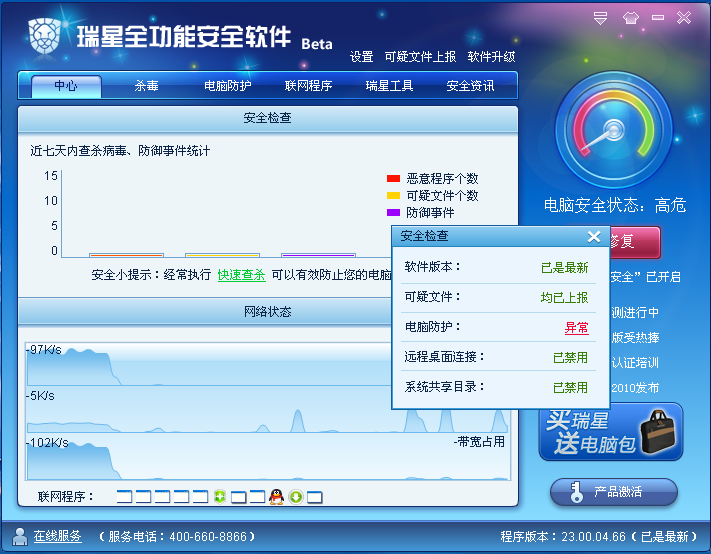Open the 买瑞星送电脑包 promo banner

tap(610, 432)
